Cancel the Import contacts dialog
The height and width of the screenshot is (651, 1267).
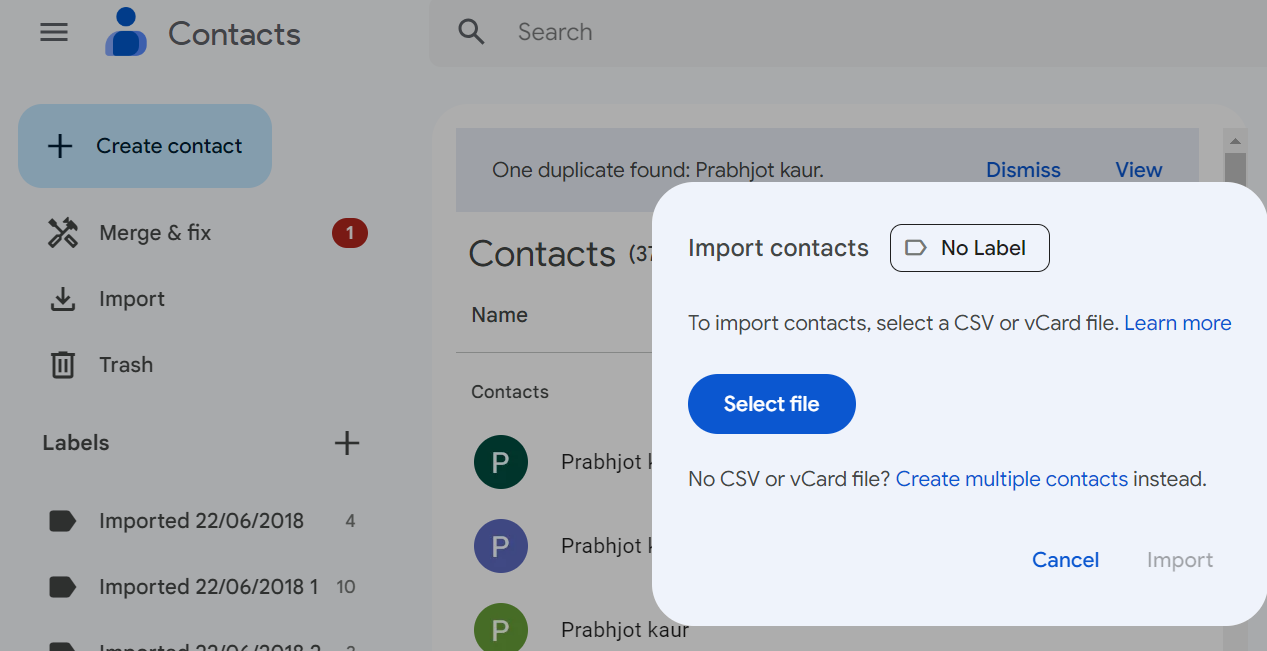1065,560
